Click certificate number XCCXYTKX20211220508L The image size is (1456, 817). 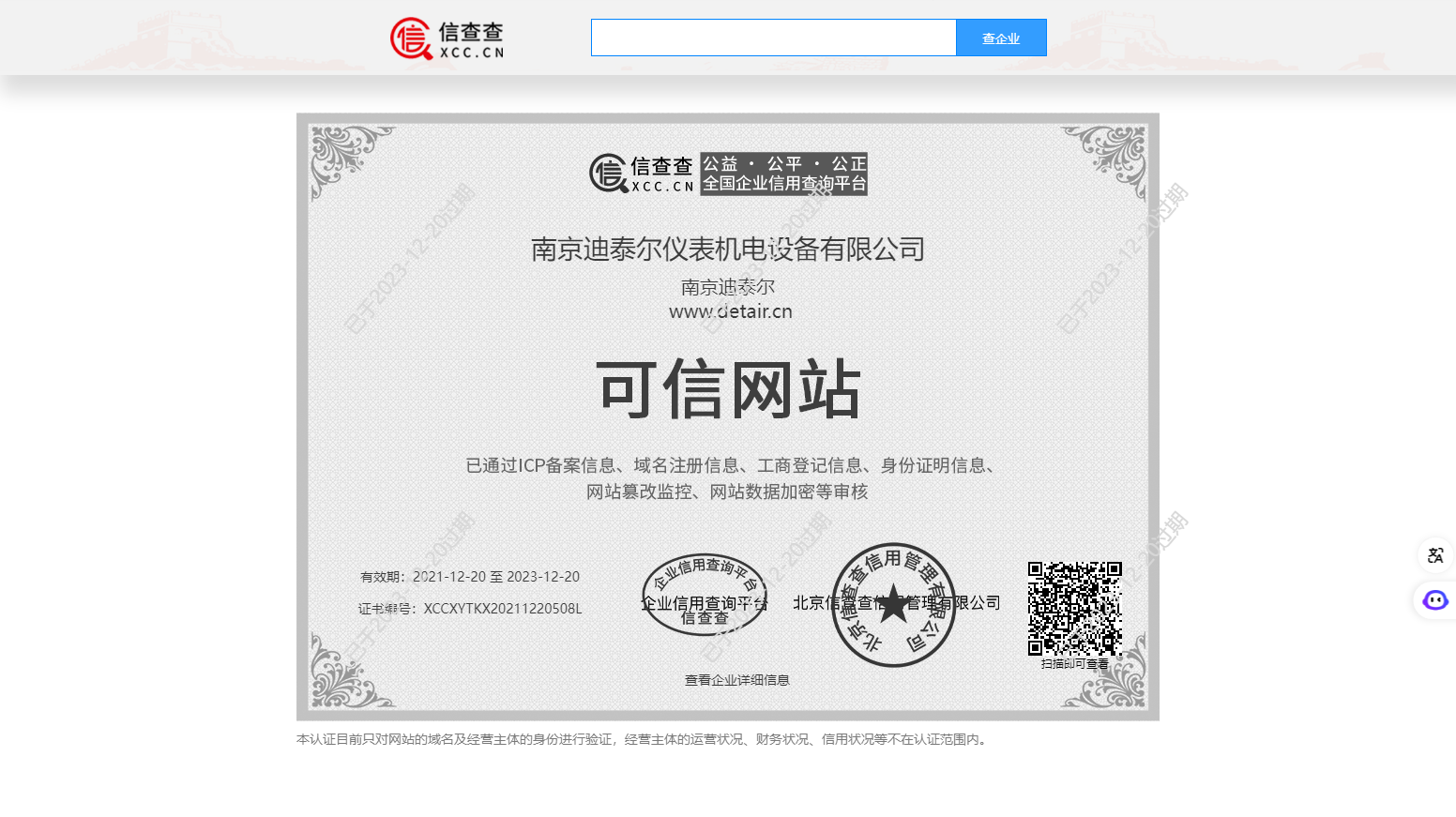(x=502, y=609)
